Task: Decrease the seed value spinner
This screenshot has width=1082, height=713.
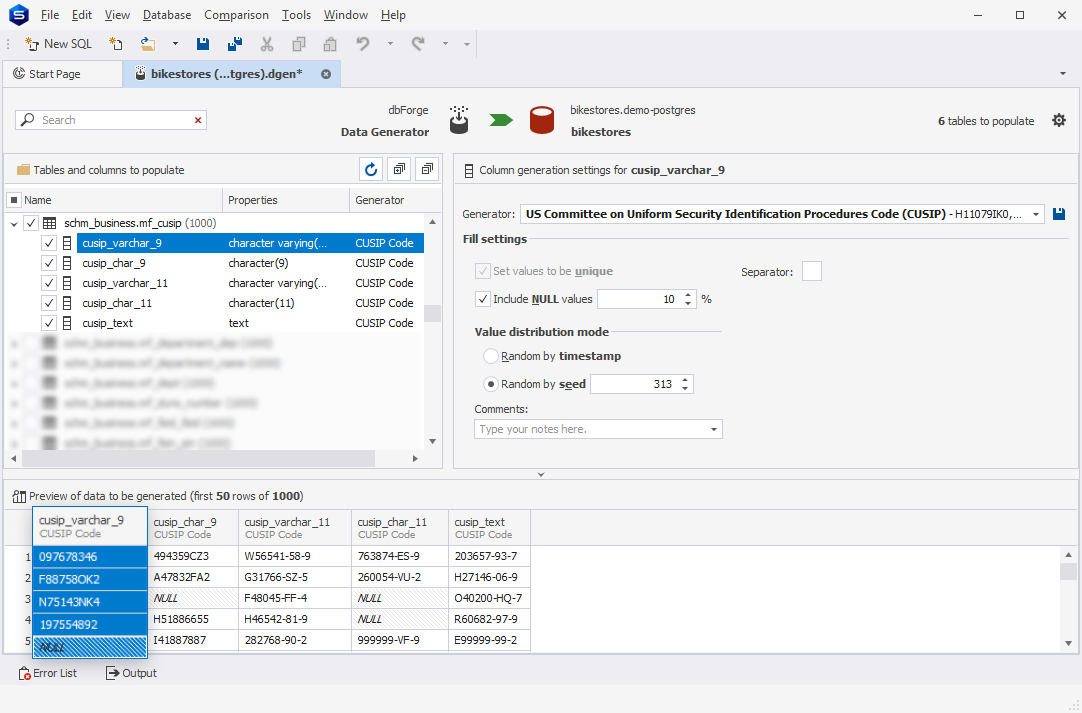Action: click(685, 389)
